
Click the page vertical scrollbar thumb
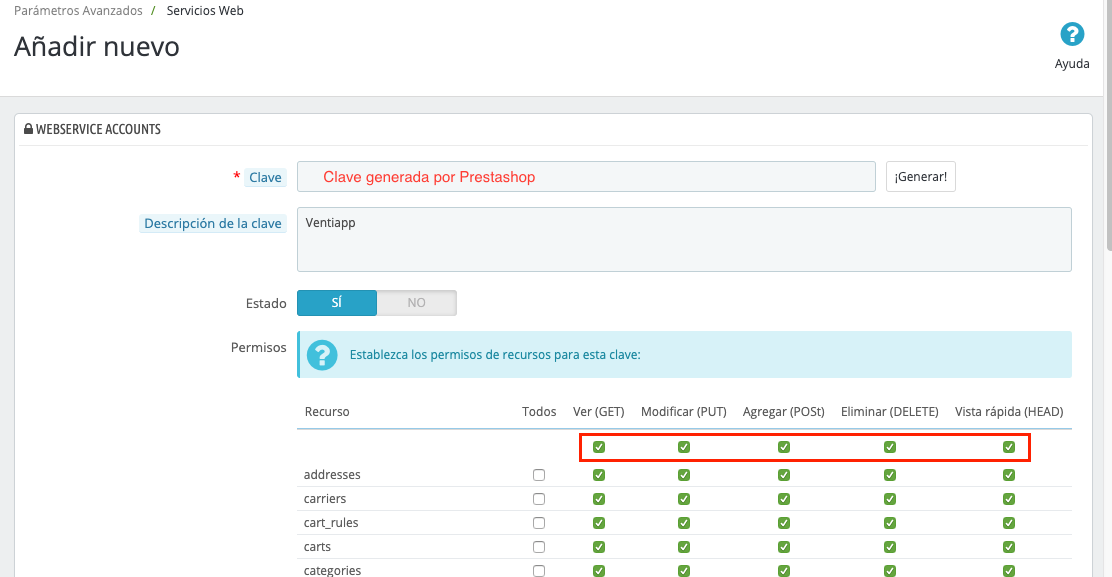pyautogui.click(x=1108, y=125)
